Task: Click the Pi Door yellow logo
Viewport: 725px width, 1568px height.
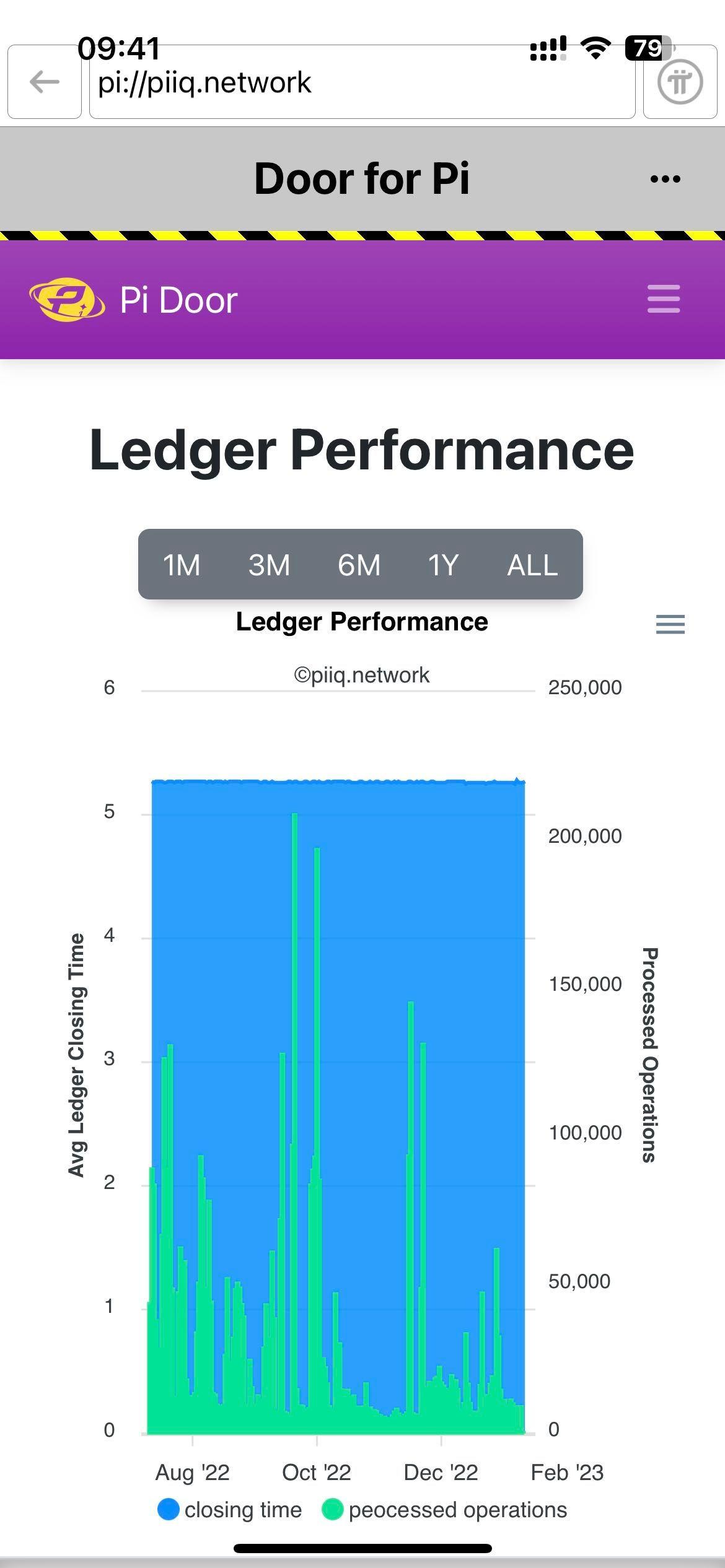Action: point(67,300)
